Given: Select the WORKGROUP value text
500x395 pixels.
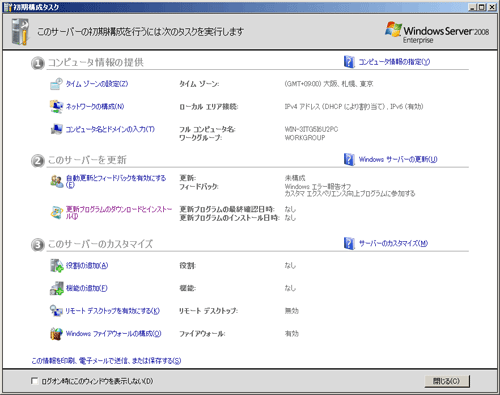Looking at the screenshot, I should point(305,138).
